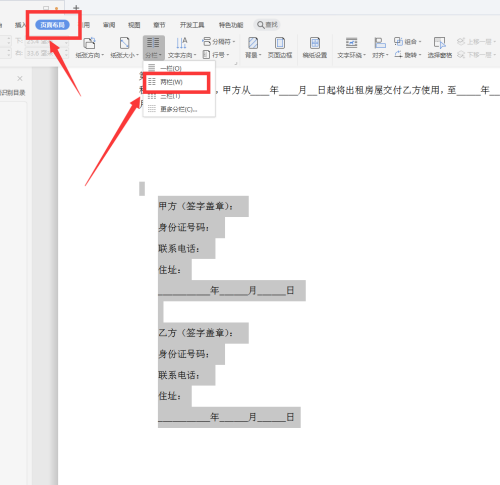Expand the 对齐 align dropdown
This screenshot has width=500, height=485.
tap(380, 48)
